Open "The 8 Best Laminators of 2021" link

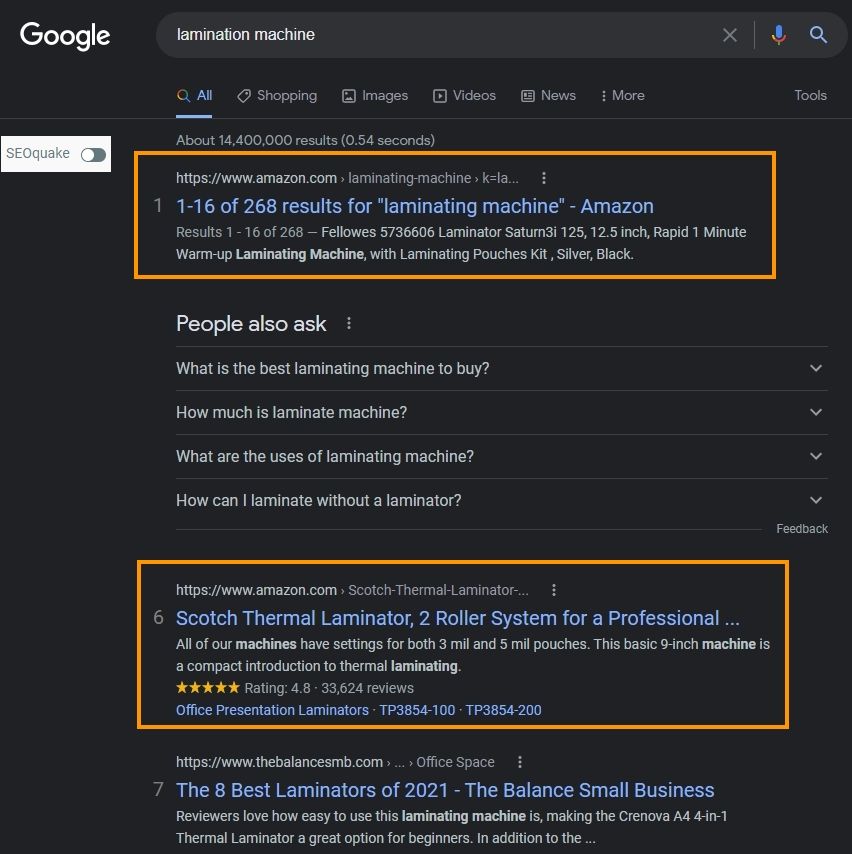tap(445, 790)
